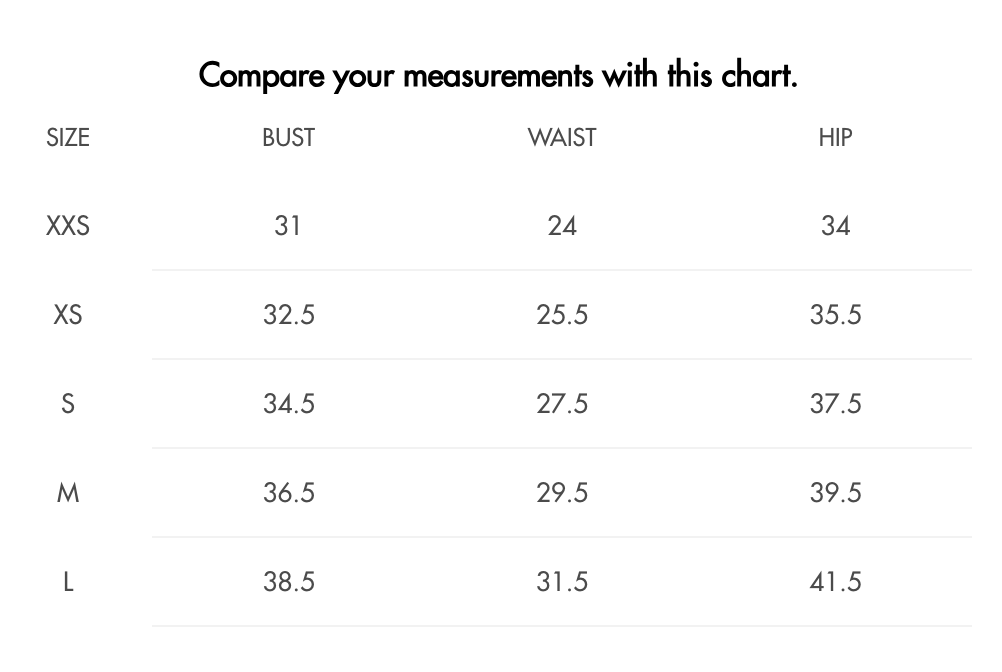Click the HIP column header

coord(835,137)
